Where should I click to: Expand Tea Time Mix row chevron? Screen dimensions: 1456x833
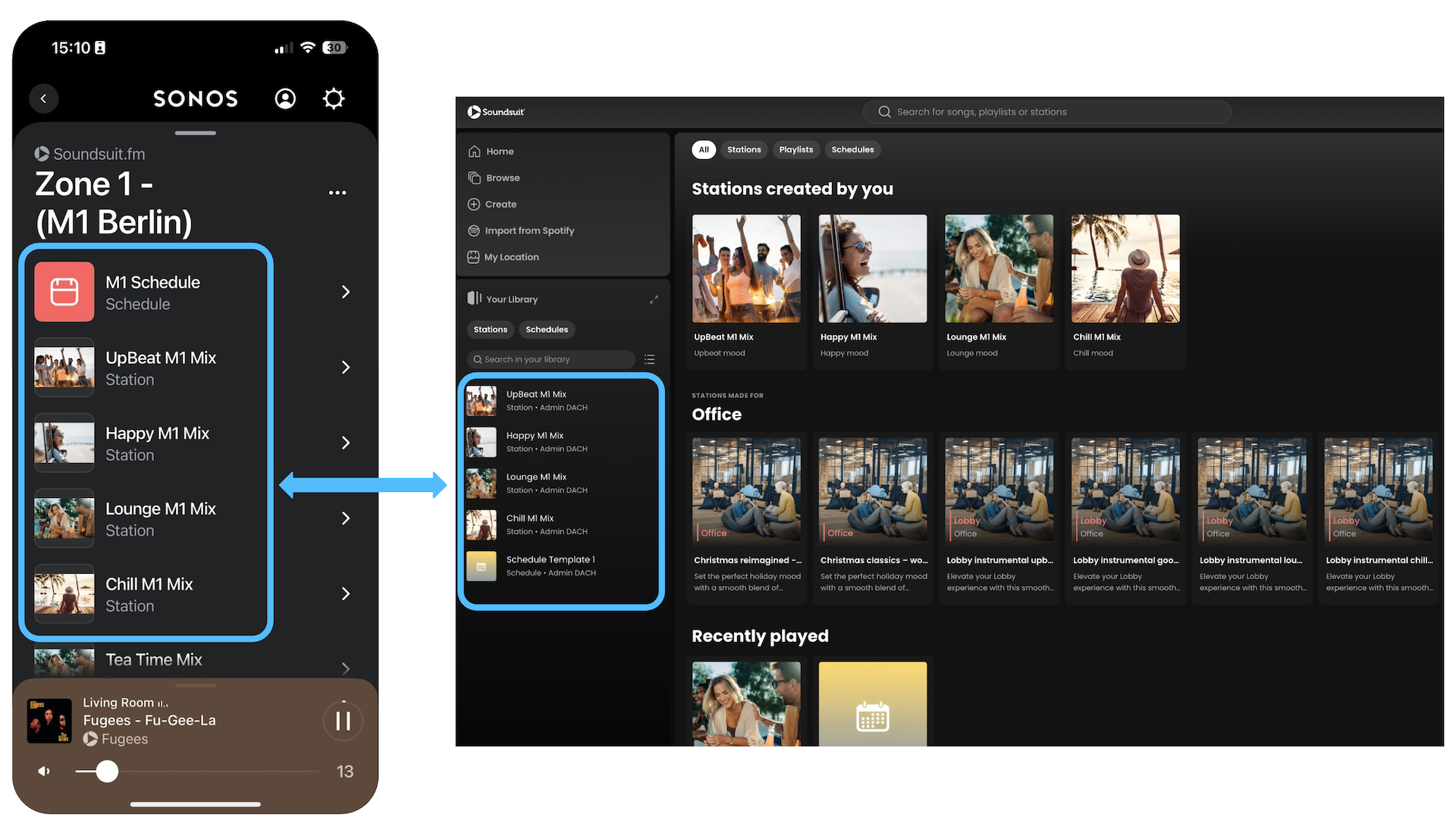346,668
